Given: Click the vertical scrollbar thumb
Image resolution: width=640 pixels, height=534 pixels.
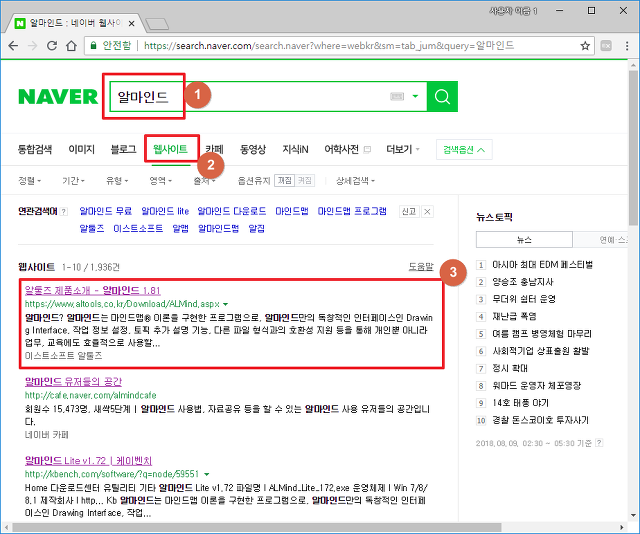Looking at the screenshot, I should 633,148.
